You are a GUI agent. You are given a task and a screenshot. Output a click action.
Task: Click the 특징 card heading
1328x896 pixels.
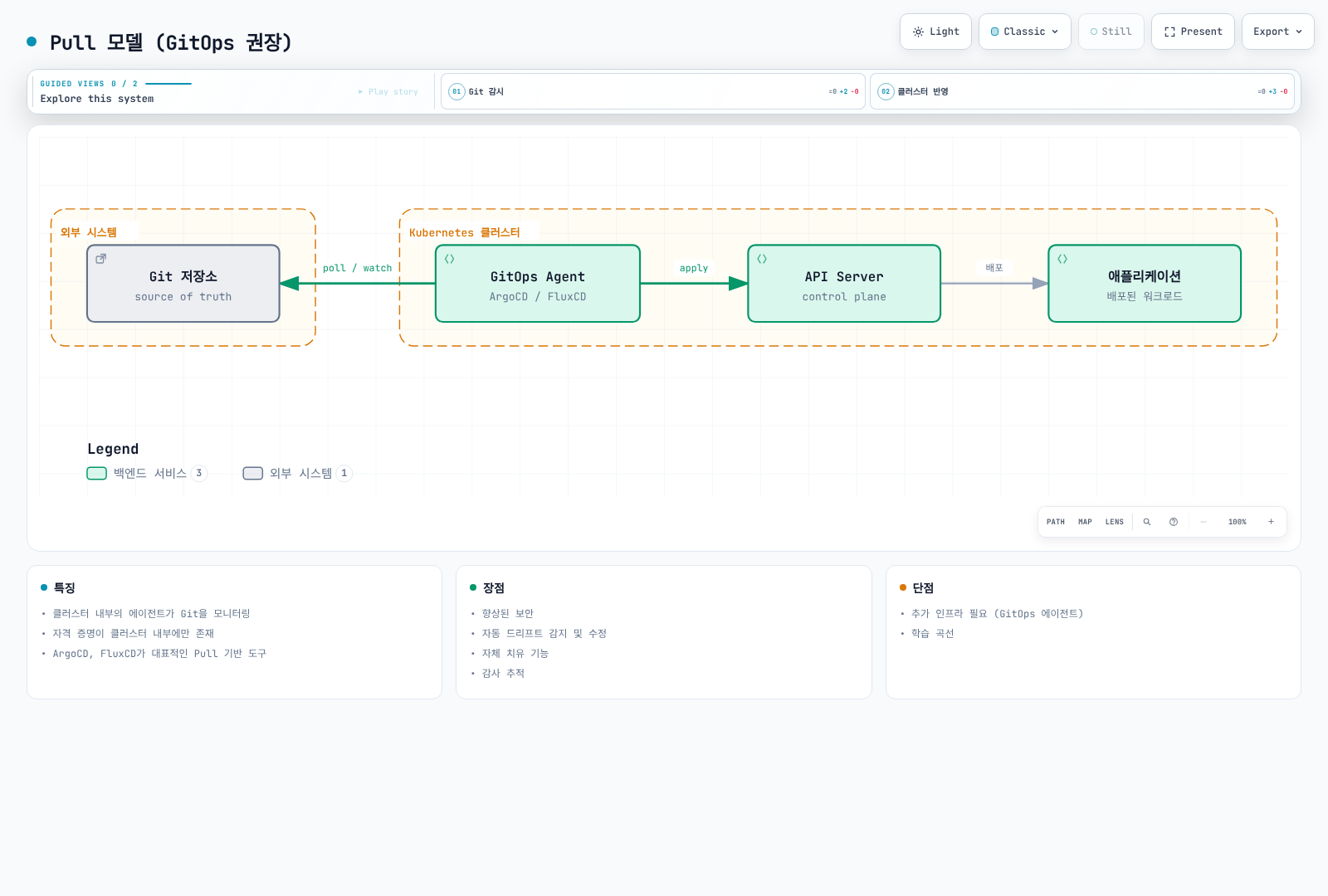point(65,587)
